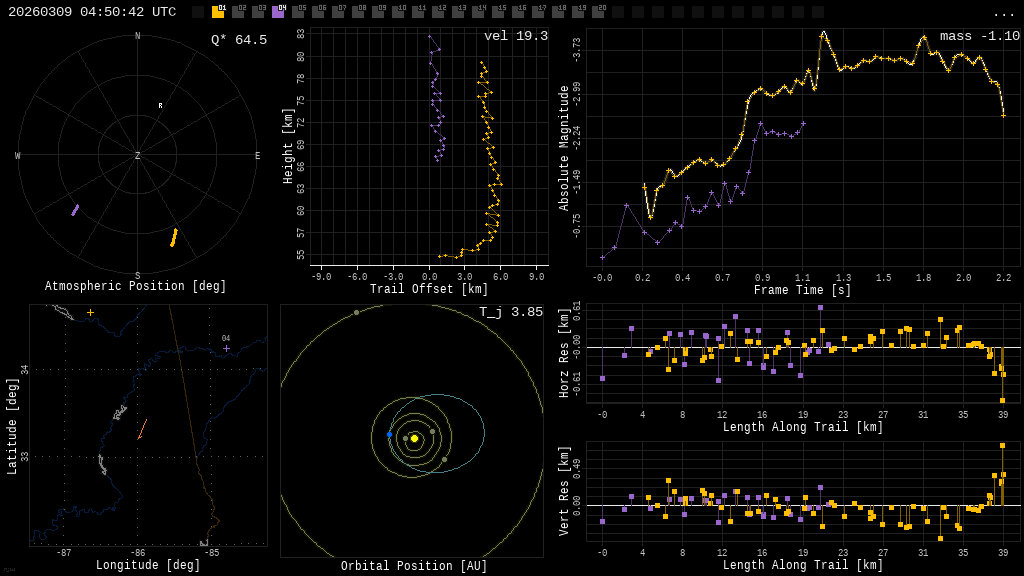This screenshot has height=576, width=1024.
Task: Click the UTC timestamp in top-left
Action: click(92, 12)
